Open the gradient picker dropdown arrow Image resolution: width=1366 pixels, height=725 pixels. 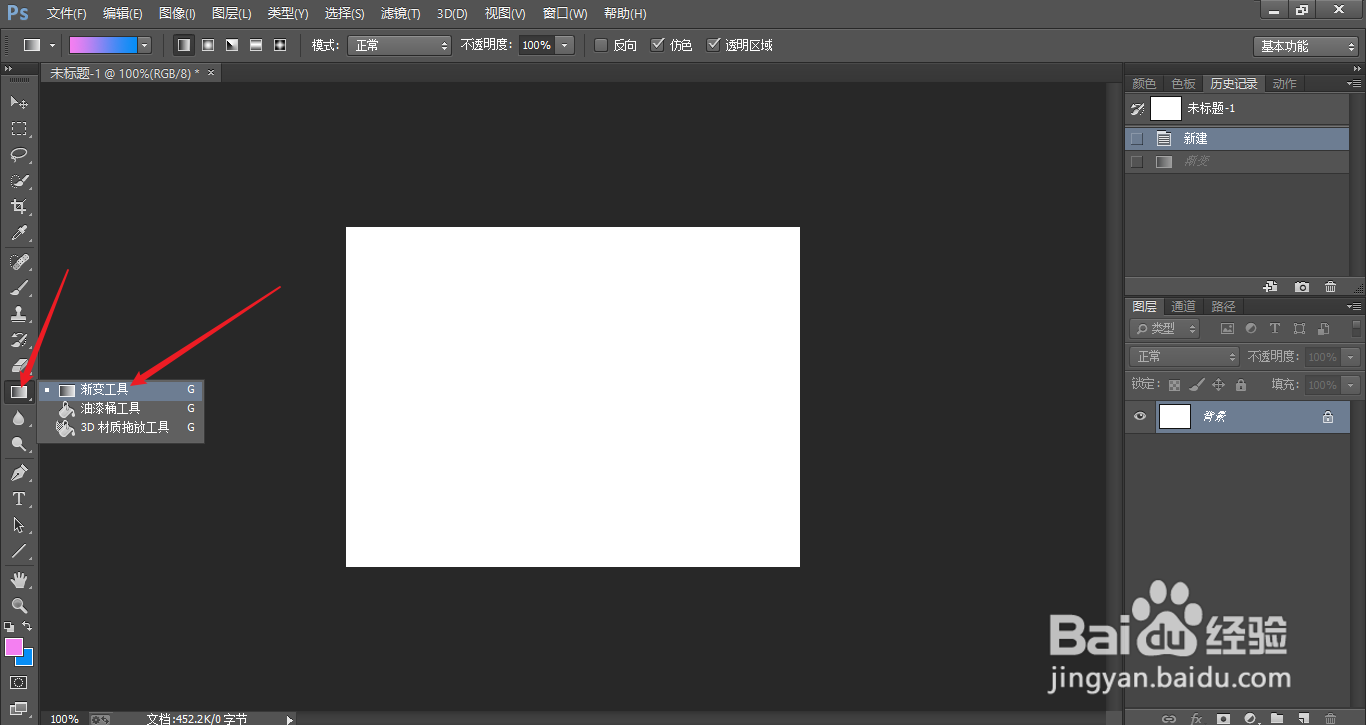(145, 45)
